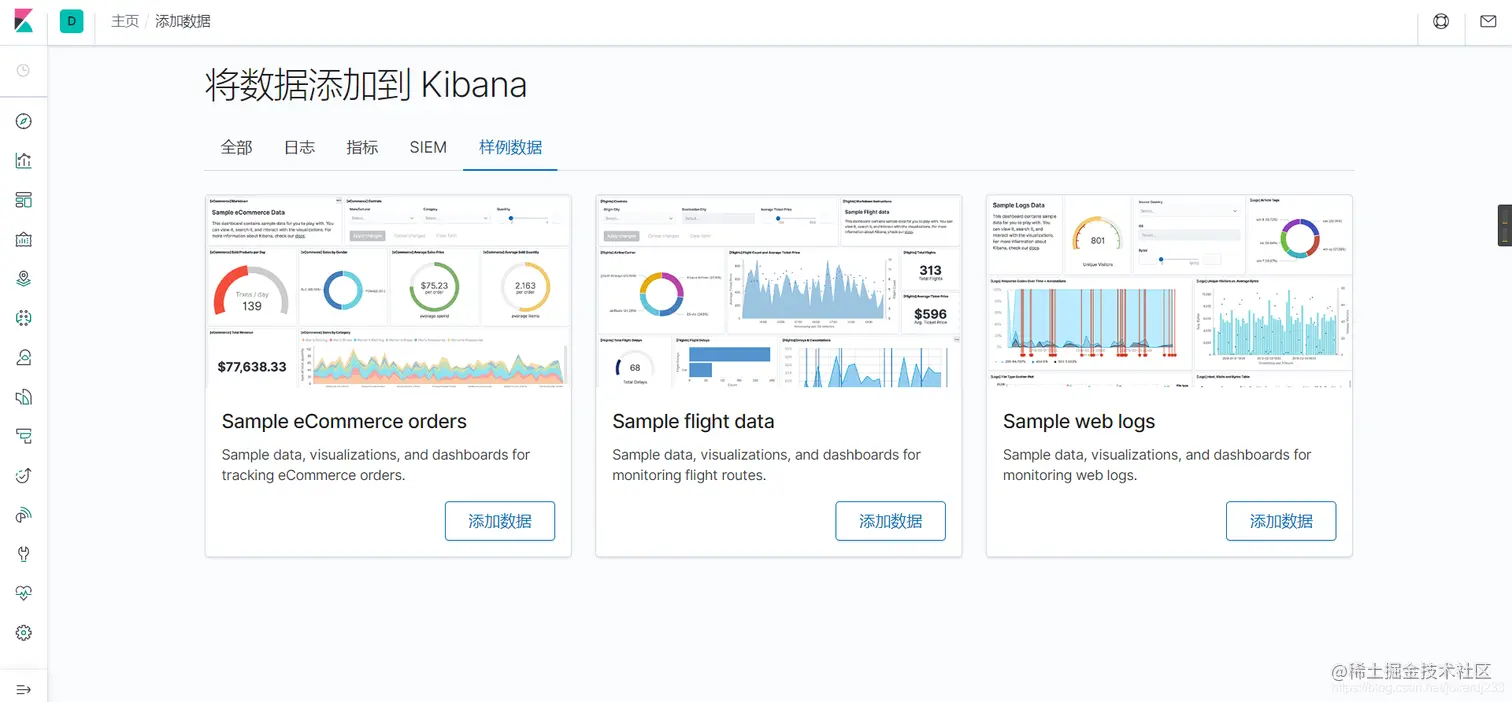1512x702 pixels.
Task: Add data for Sample flight data
Action: click(x=890, y=521)
